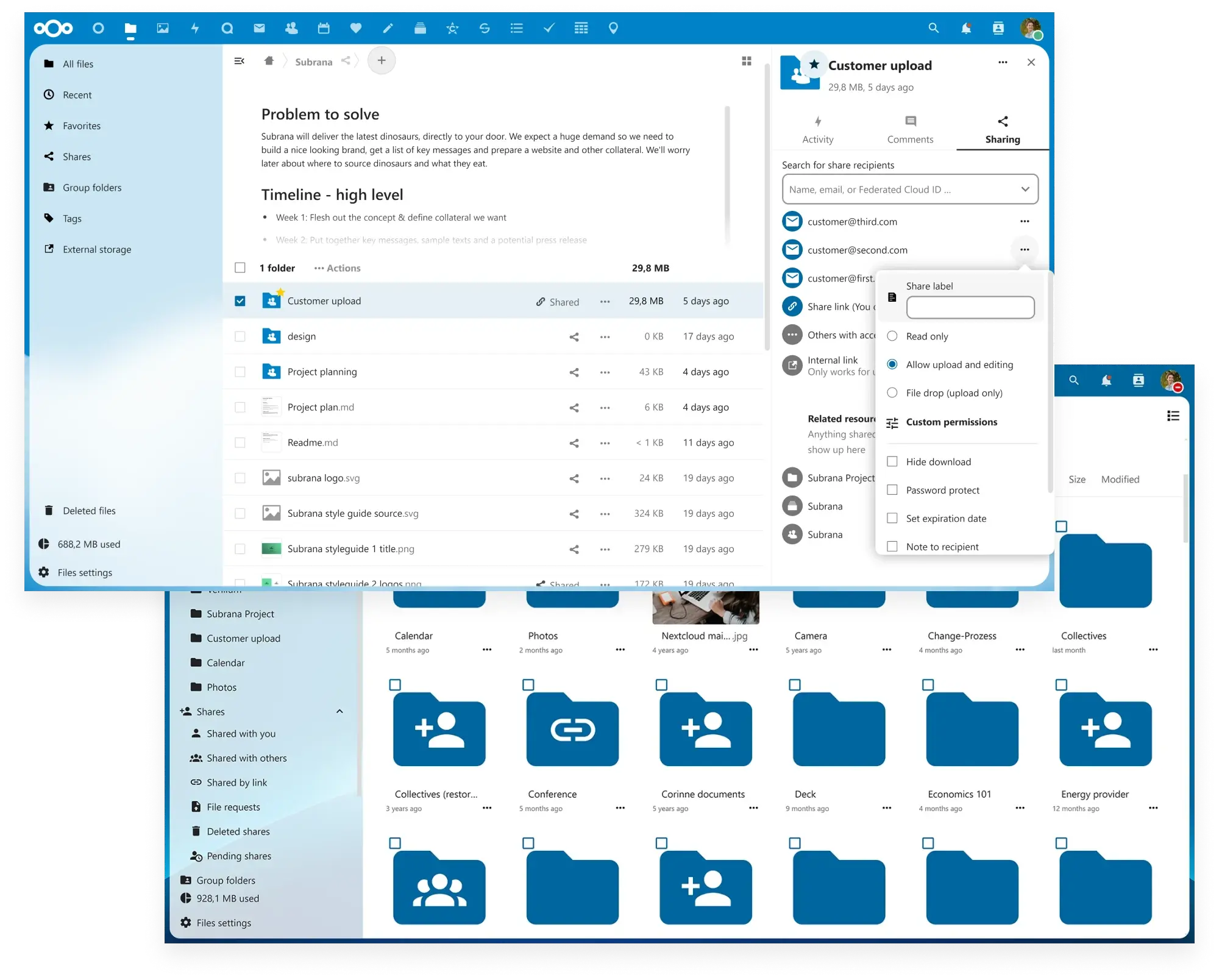This screenshot has width=1219, height=980.
Task: Collapse the Shares section in sidebar
Action: [339, 711]
